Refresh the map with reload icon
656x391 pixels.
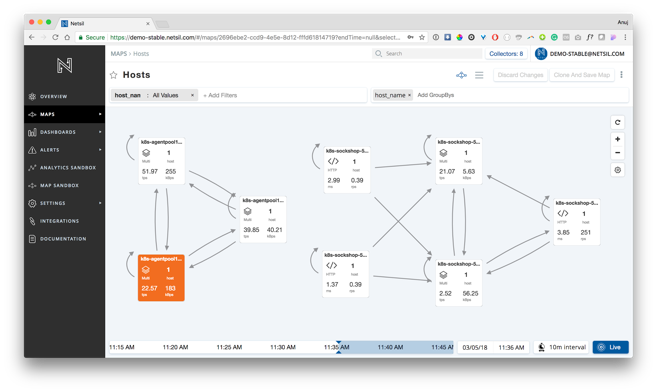[x=618, y=122]
